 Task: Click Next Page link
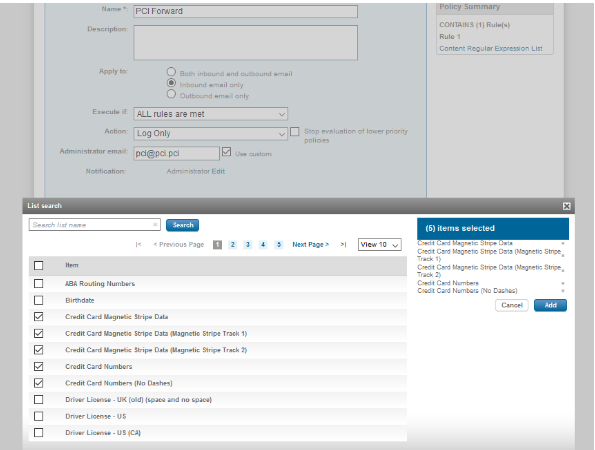coord(310,245)
